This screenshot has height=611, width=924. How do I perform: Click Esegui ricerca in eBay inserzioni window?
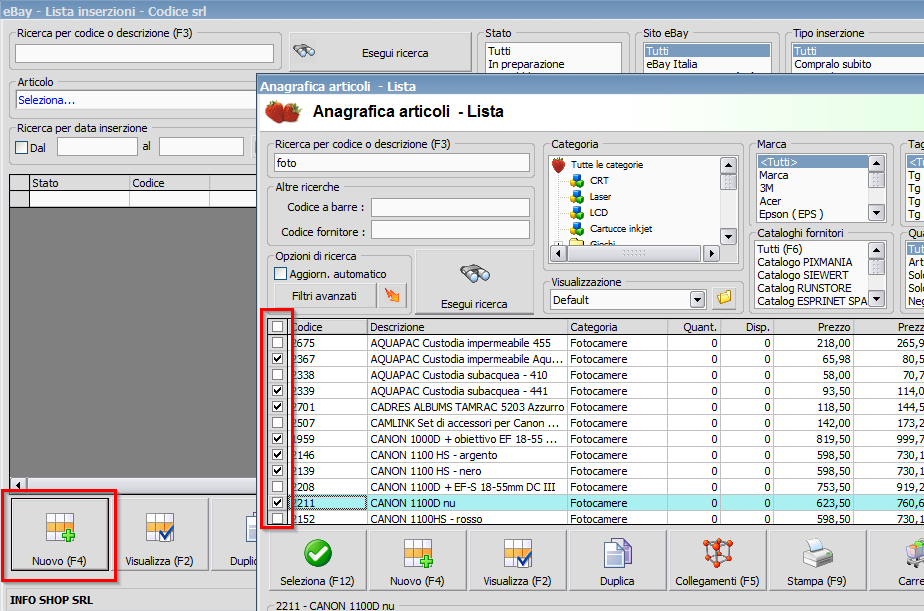[381, 52]
